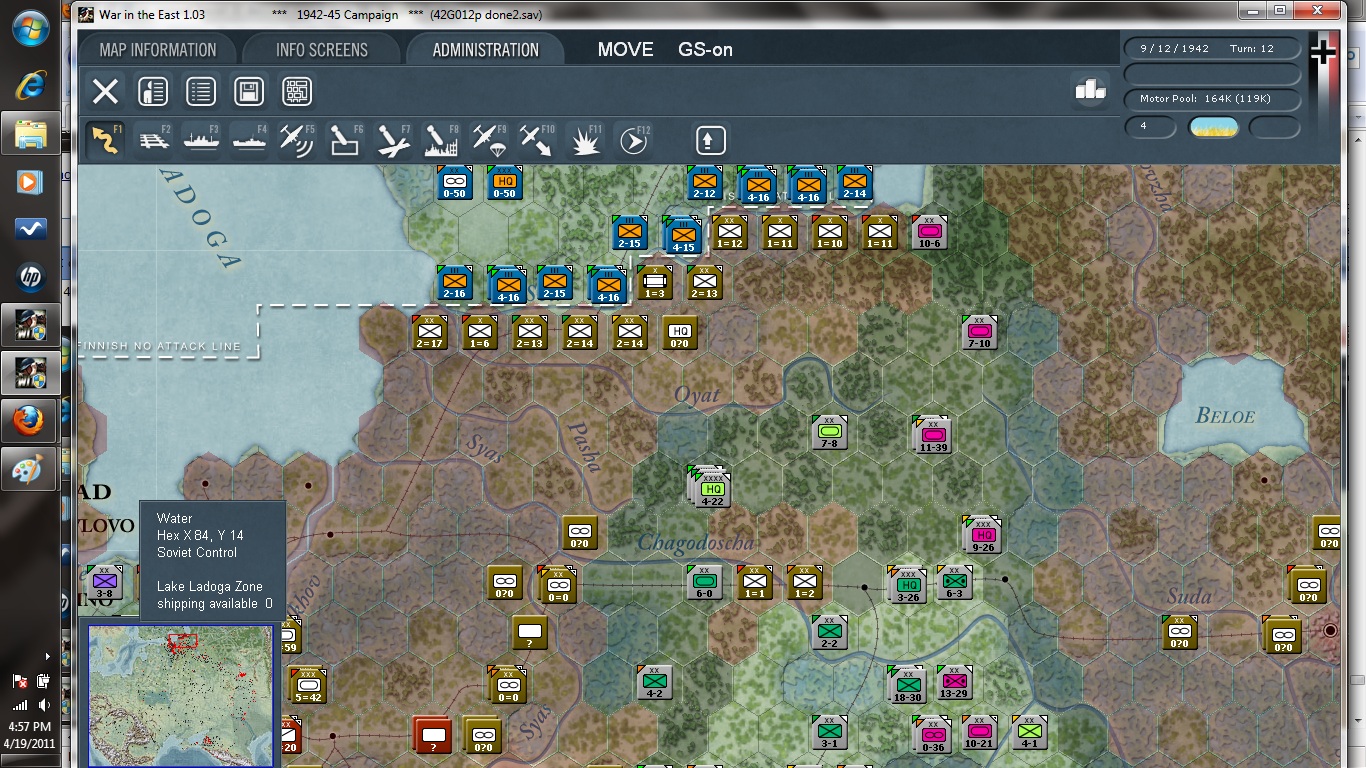
Task: Select the Amphibious transport mode (F4) icon
Action: tap(249, 140)
